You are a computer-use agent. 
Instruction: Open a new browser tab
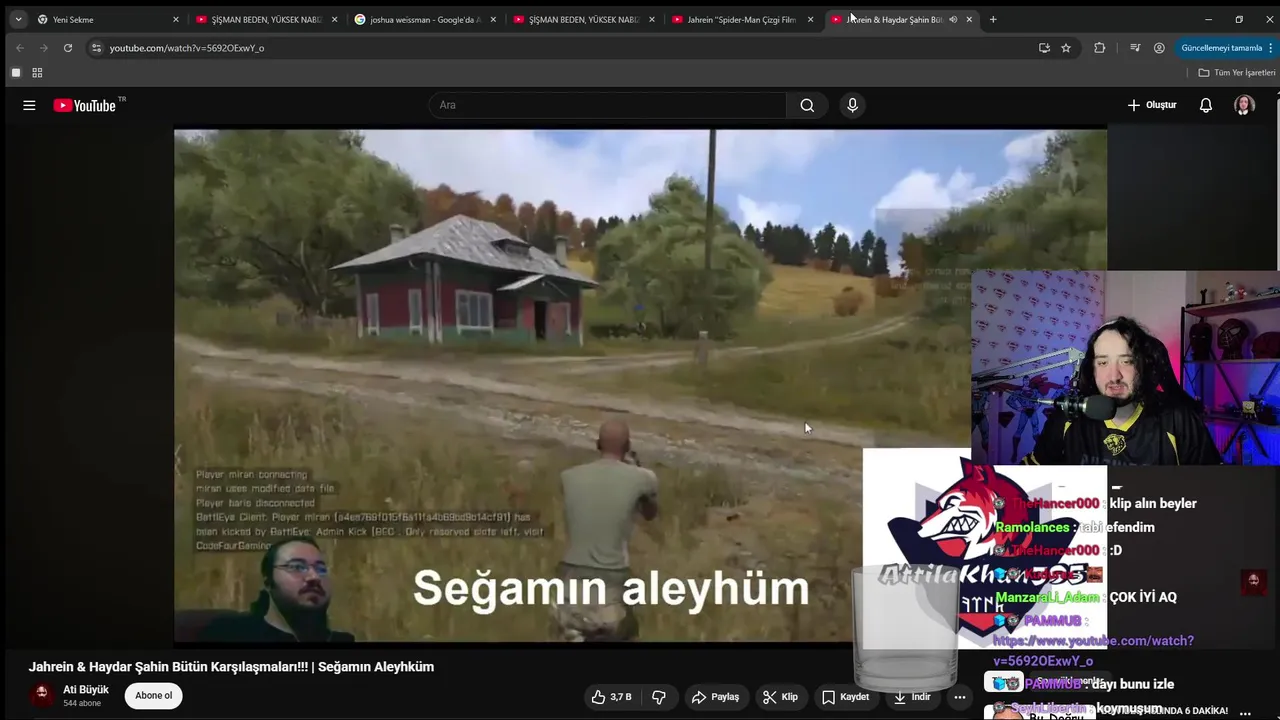click(x=993, y=20)
